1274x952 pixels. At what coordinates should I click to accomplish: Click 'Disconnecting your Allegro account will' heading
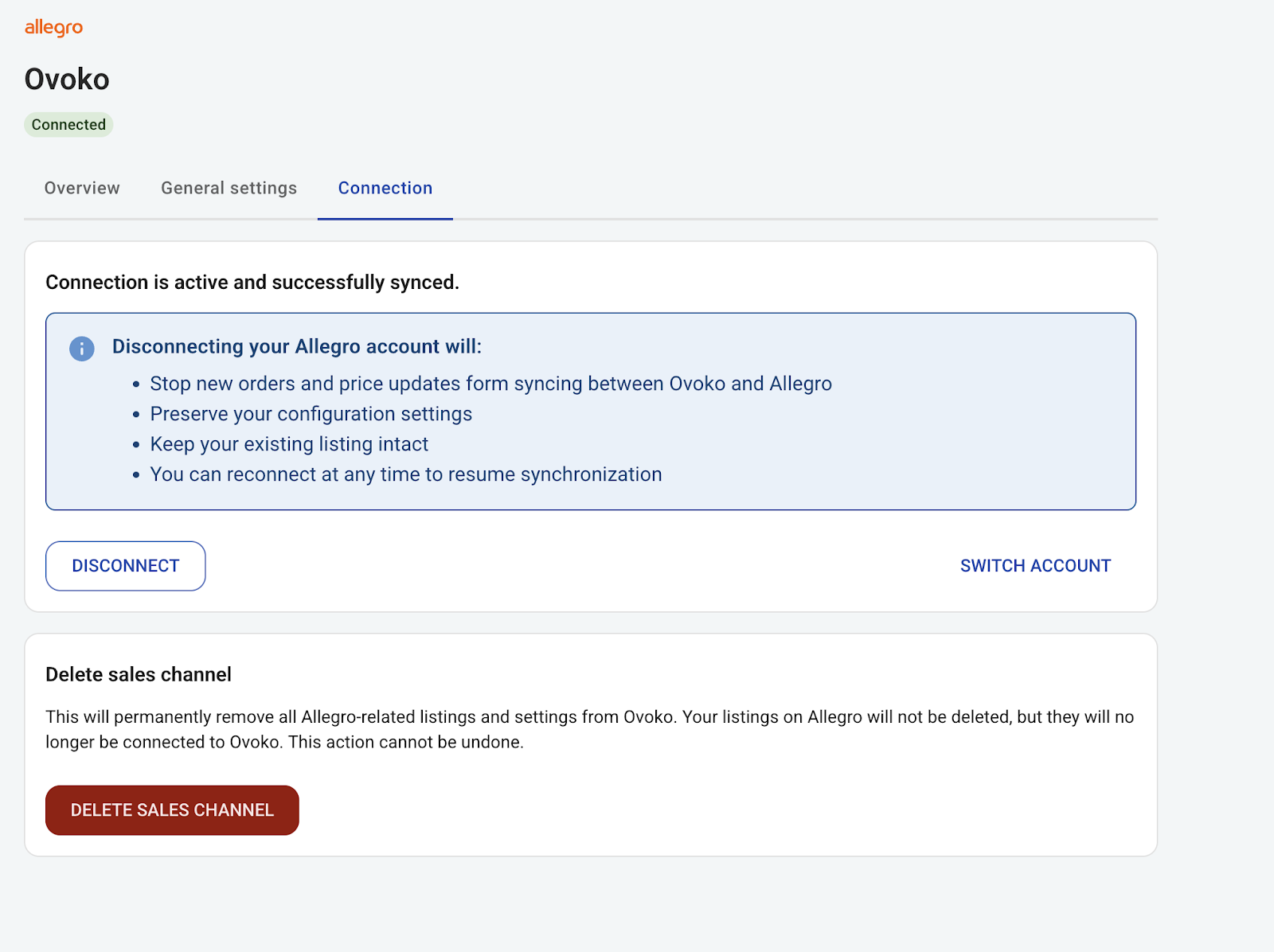click(296, 347)
